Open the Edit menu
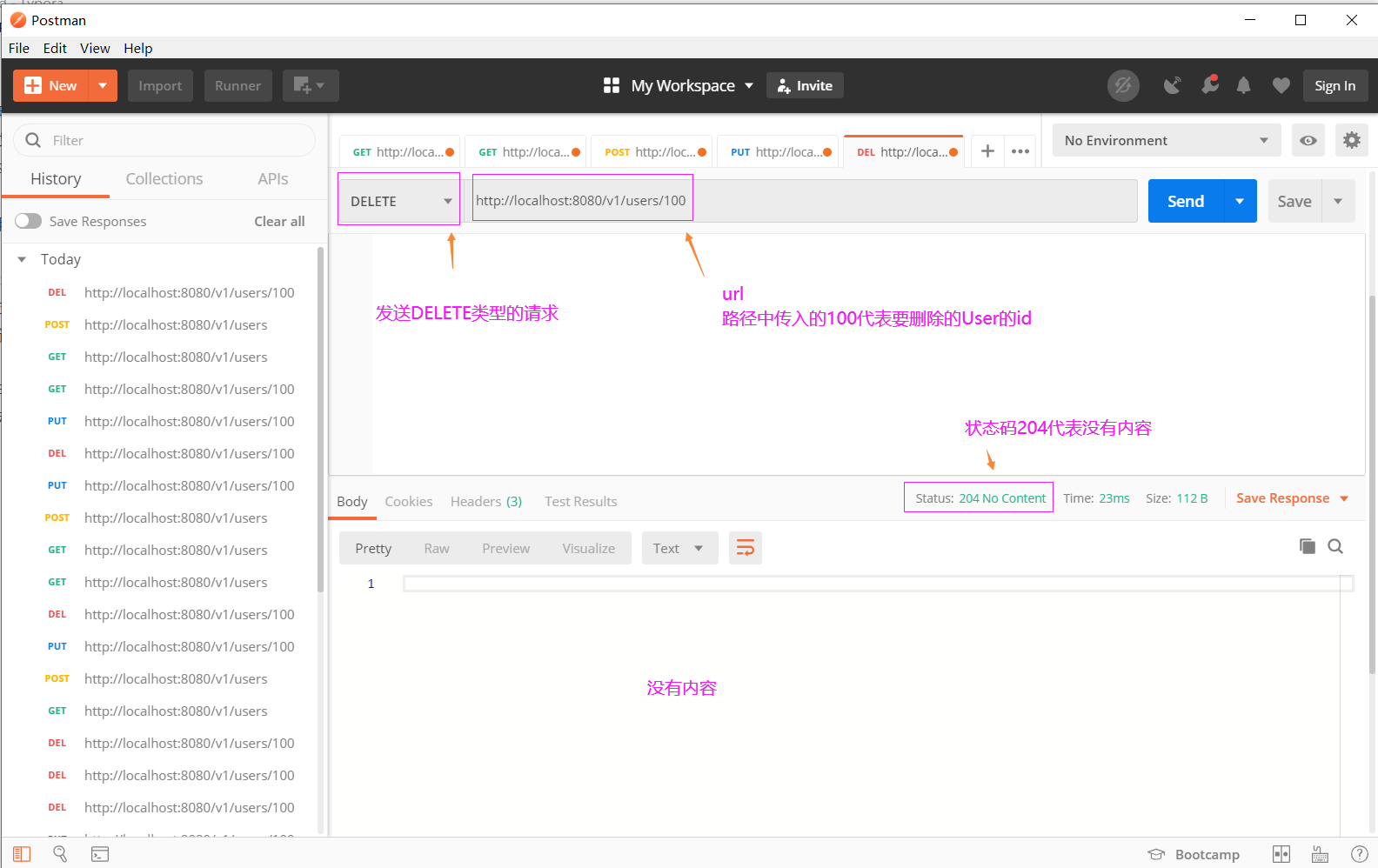Viewport: 1378px width, 868px height. point(55,48)
